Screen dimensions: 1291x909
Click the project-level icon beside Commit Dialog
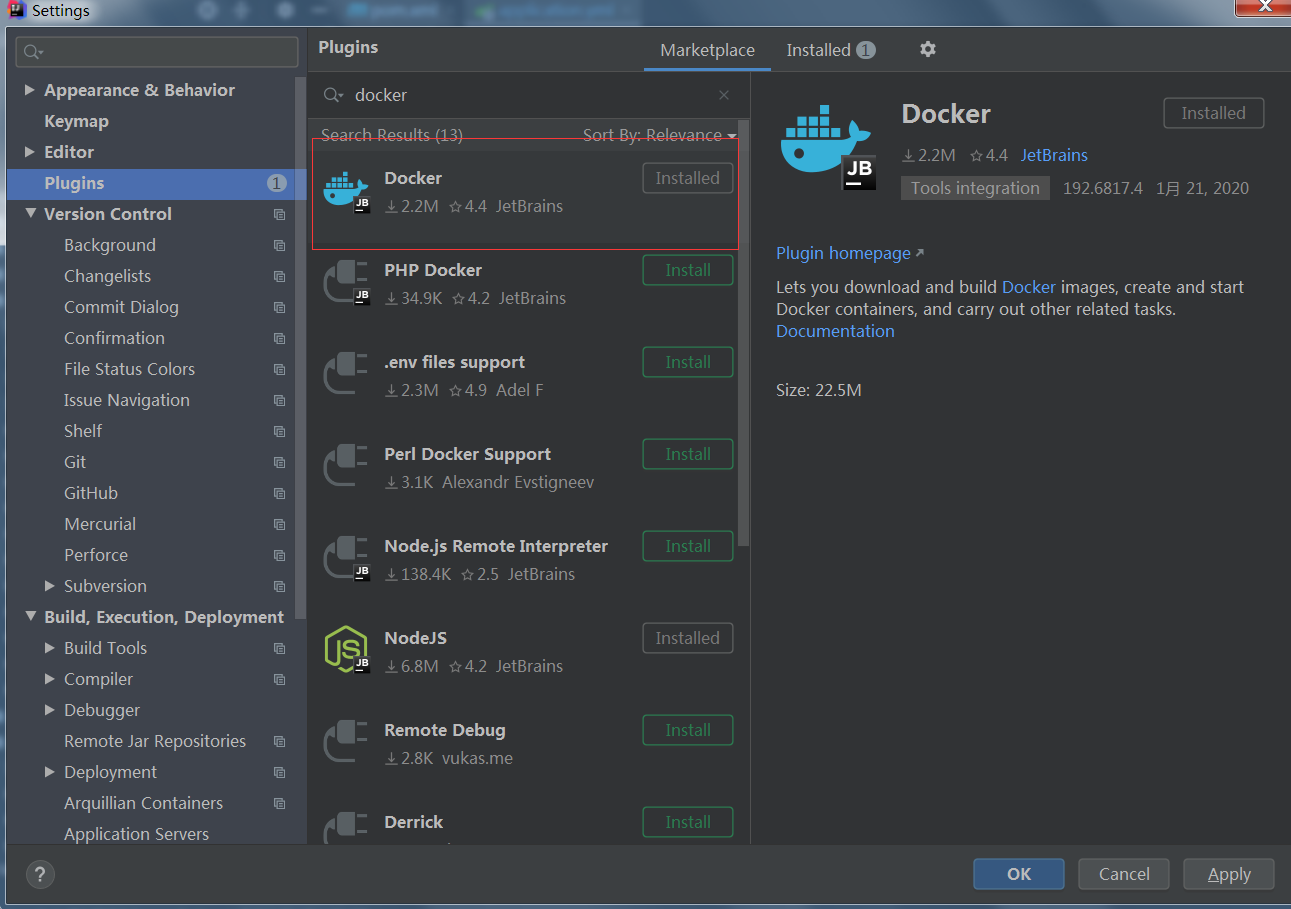click(x=279, y=307)
